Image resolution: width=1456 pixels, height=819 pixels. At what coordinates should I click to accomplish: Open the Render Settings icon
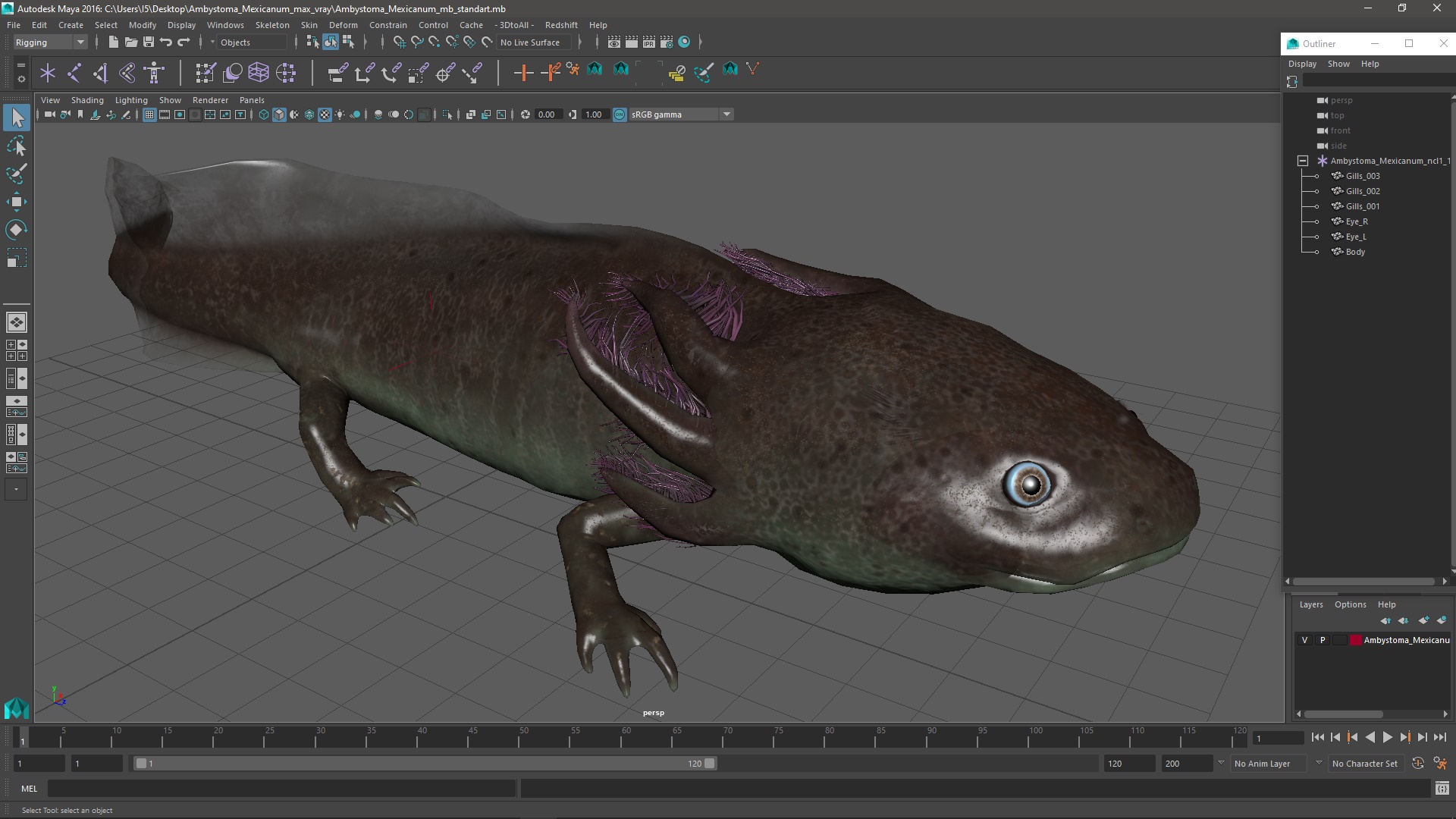[x=667, y=42]
